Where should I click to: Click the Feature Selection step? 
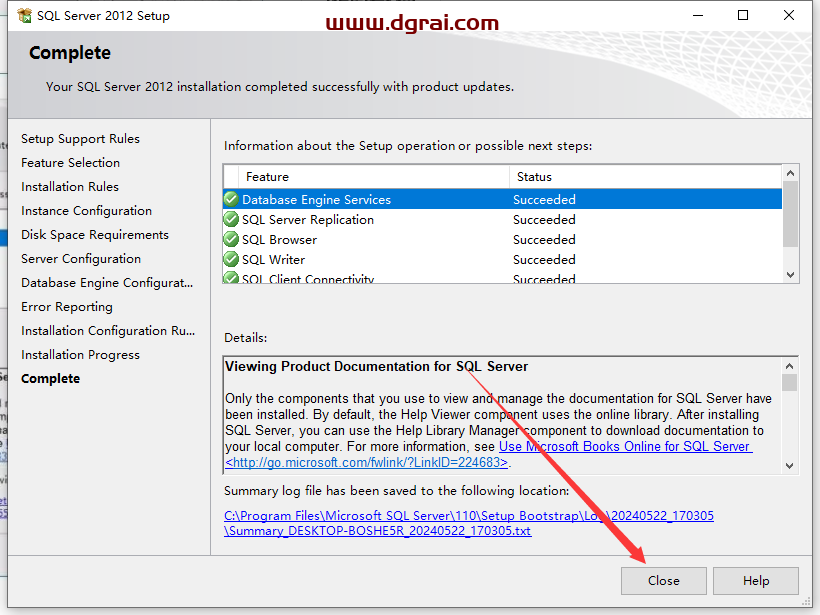point(71,163)
